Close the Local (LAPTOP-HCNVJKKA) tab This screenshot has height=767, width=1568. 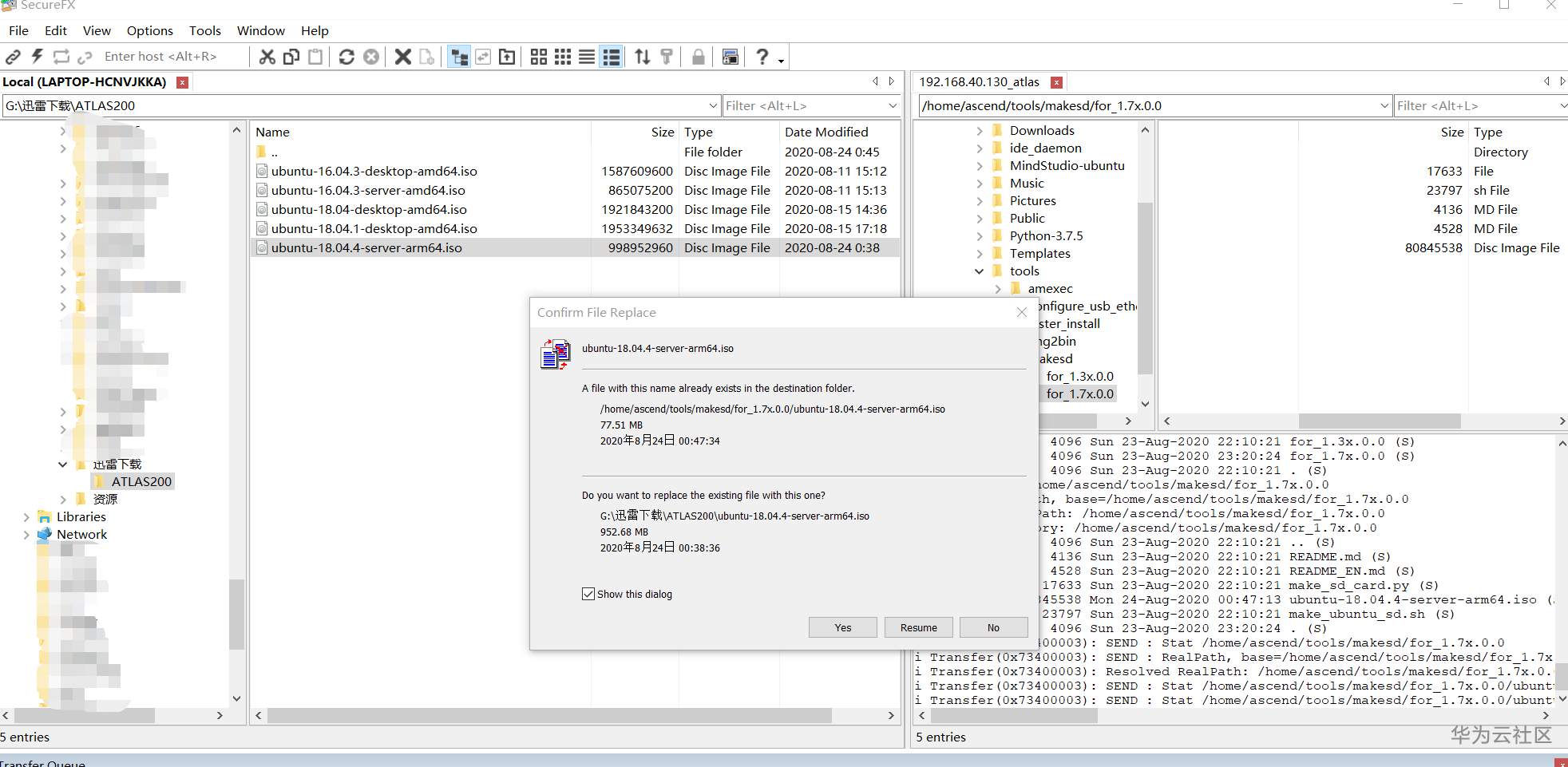coord(183,82)
